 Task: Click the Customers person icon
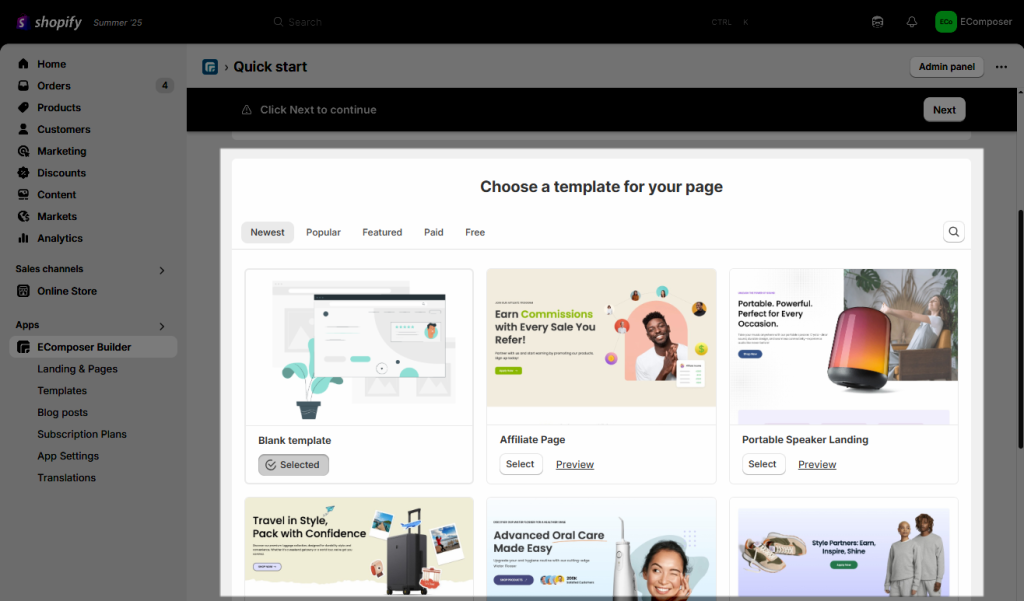[24, 129]
